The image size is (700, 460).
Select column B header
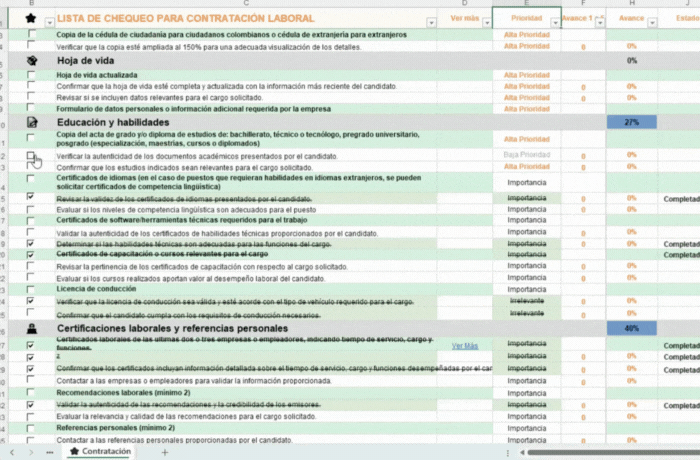[x=31, y=3]
